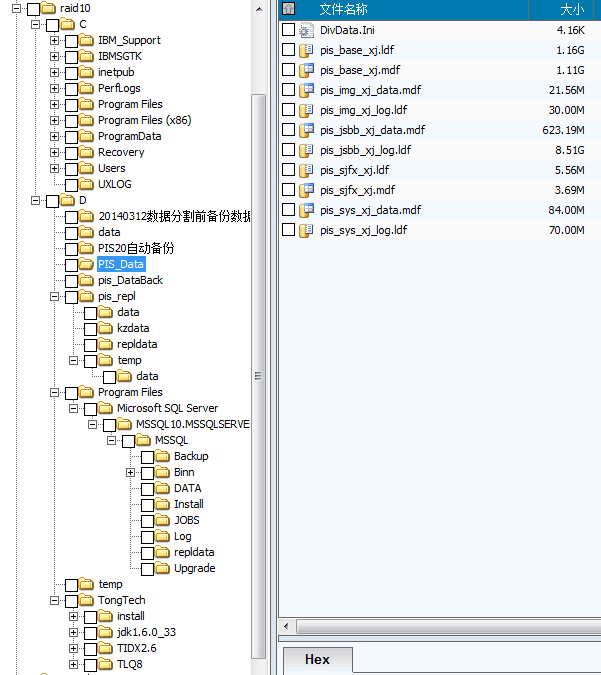
Task: Check the box next to pis_DataBack folder
Action: click(71, 280)
